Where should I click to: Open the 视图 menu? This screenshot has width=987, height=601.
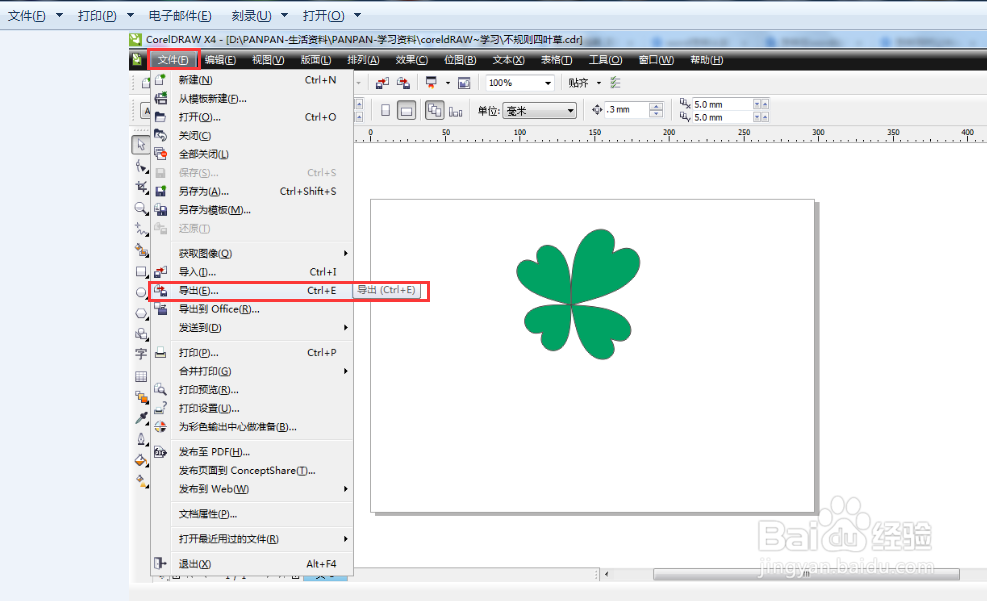[268, 60]
